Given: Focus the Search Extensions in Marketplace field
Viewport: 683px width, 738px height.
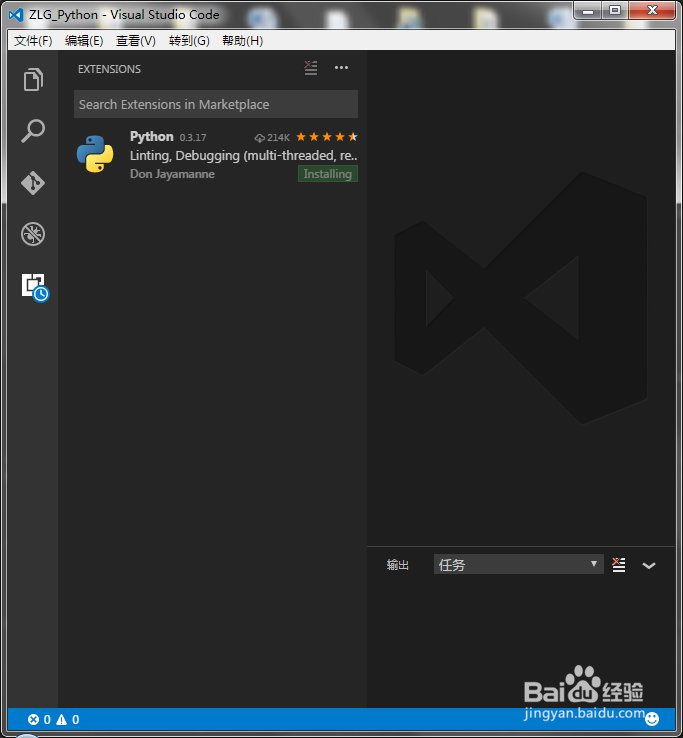Looking at the screenshot, I should tap(216, 104).
